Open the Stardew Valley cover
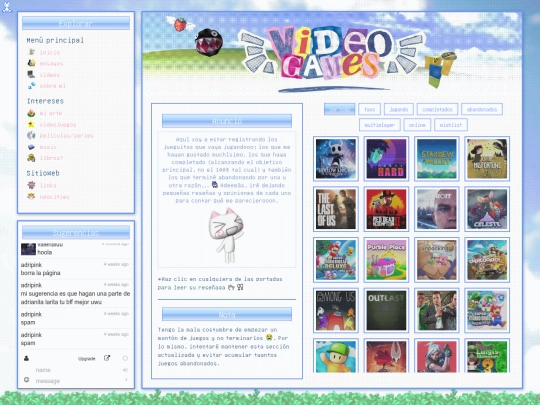 tap(437, 158)
